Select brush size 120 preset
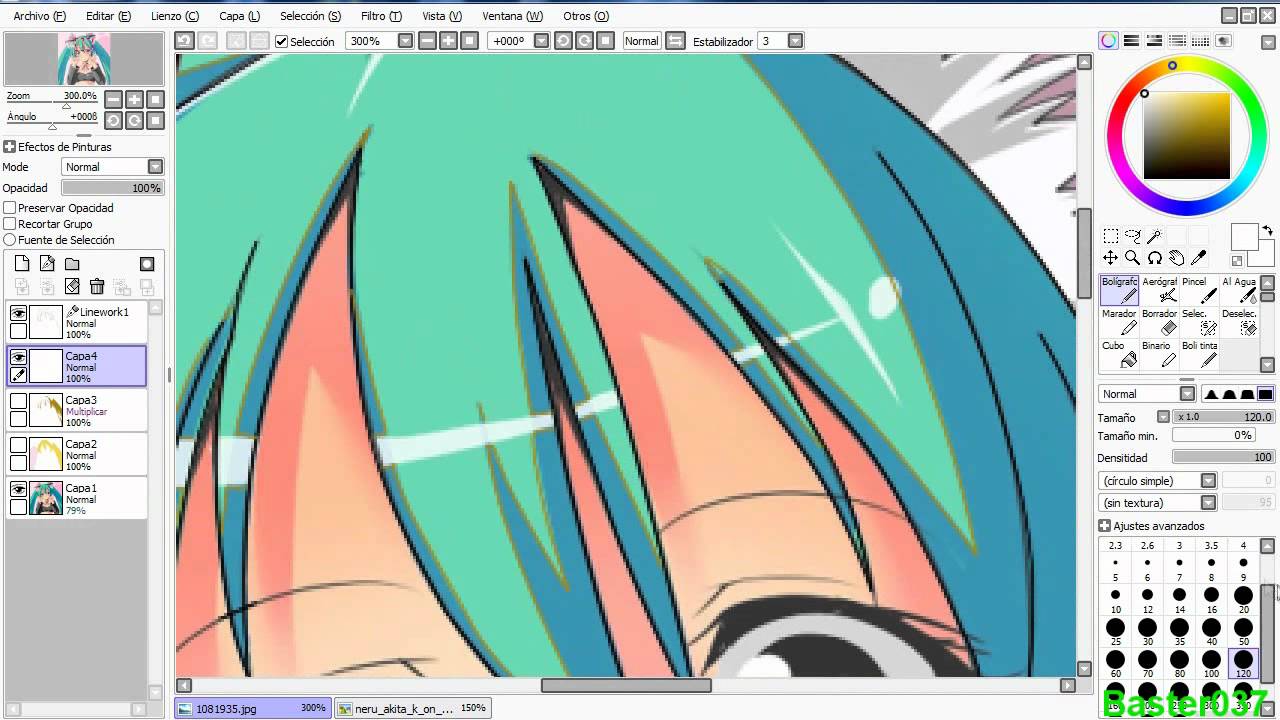This screenshot has width=1280, height=720. tap(1243, 664)
